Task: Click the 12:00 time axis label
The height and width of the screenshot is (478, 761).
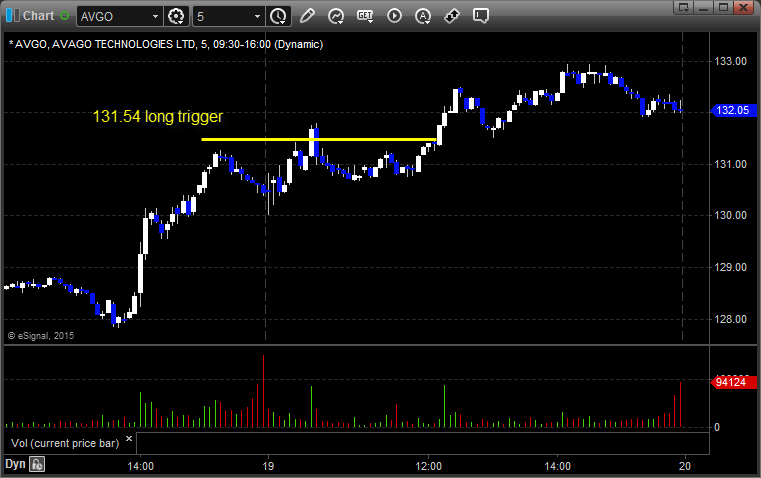Action: pyautogui.click(x=429, y=466)
